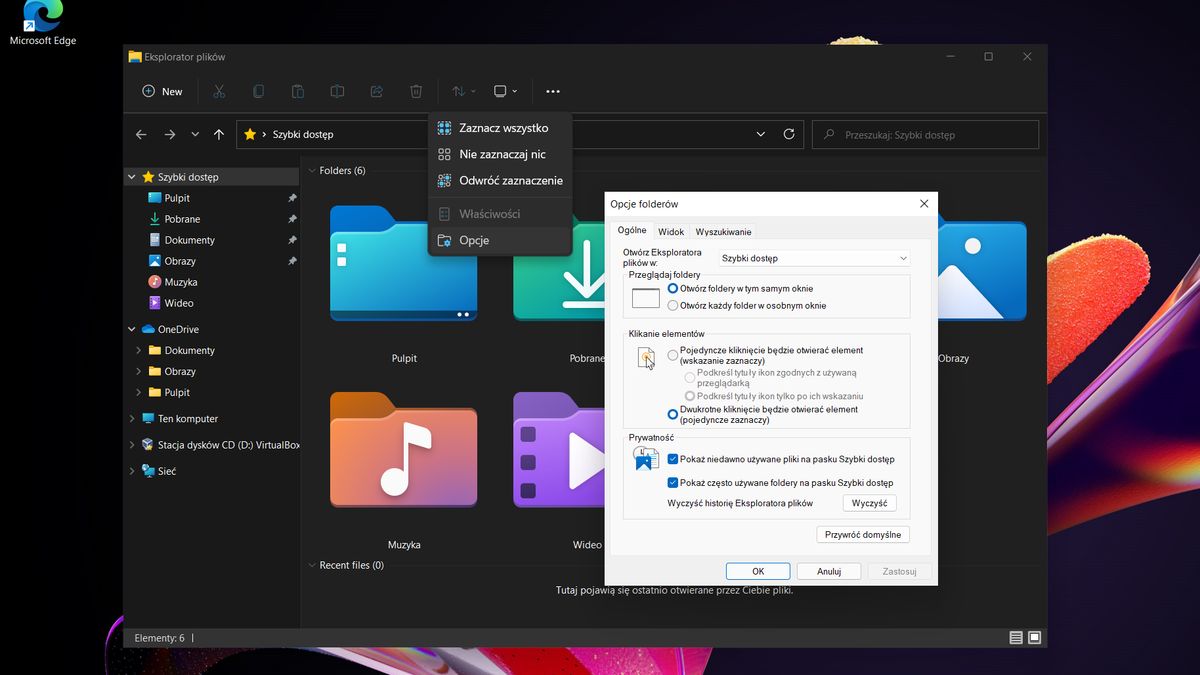This screenshot has height=675, width=1200.
Task: Switch to large thumbnails view in status bar
Action: (1035, 637)
